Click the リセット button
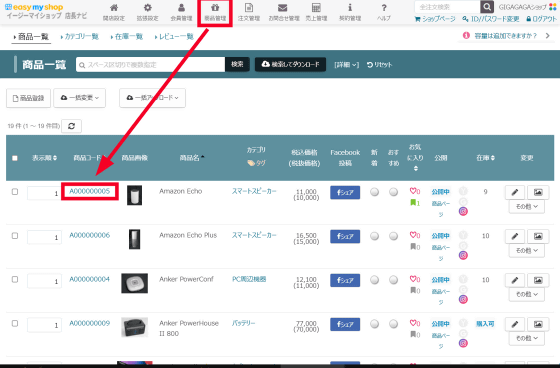This screenshot has height=368, width=560. tap(379, 65)
